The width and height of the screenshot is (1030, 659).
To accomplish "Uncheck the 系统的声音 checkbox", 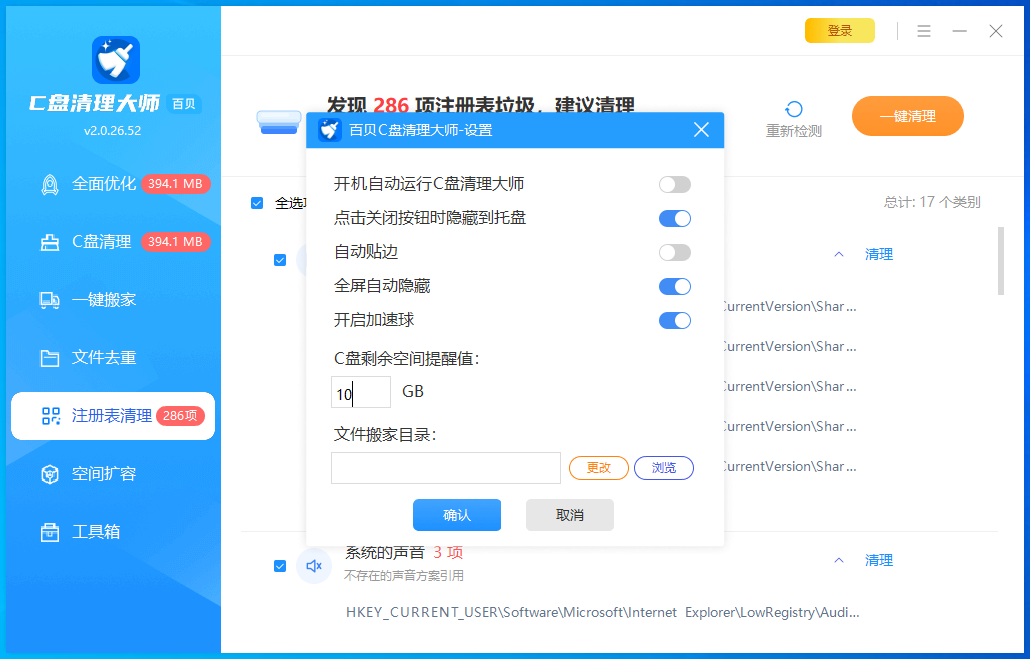I will 280,566.
